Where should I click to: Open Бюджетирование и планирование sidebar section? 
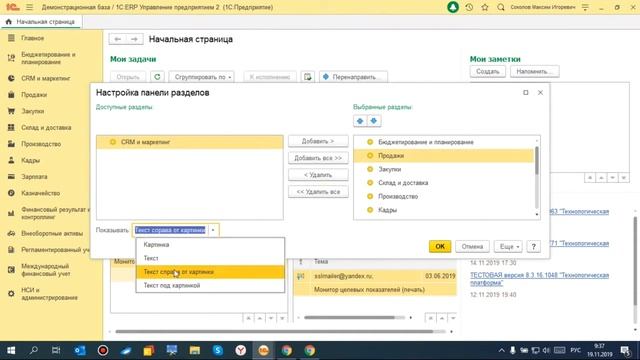(x=48, y=58)
